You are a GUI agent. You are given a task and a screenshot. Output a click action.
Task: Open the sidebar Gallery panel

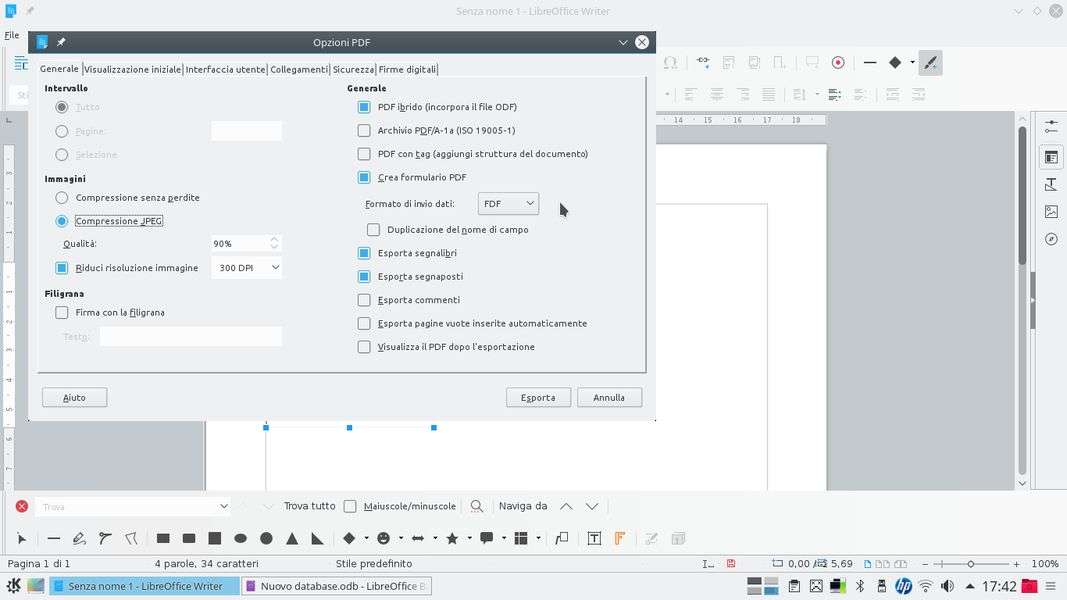(1051, 212)
